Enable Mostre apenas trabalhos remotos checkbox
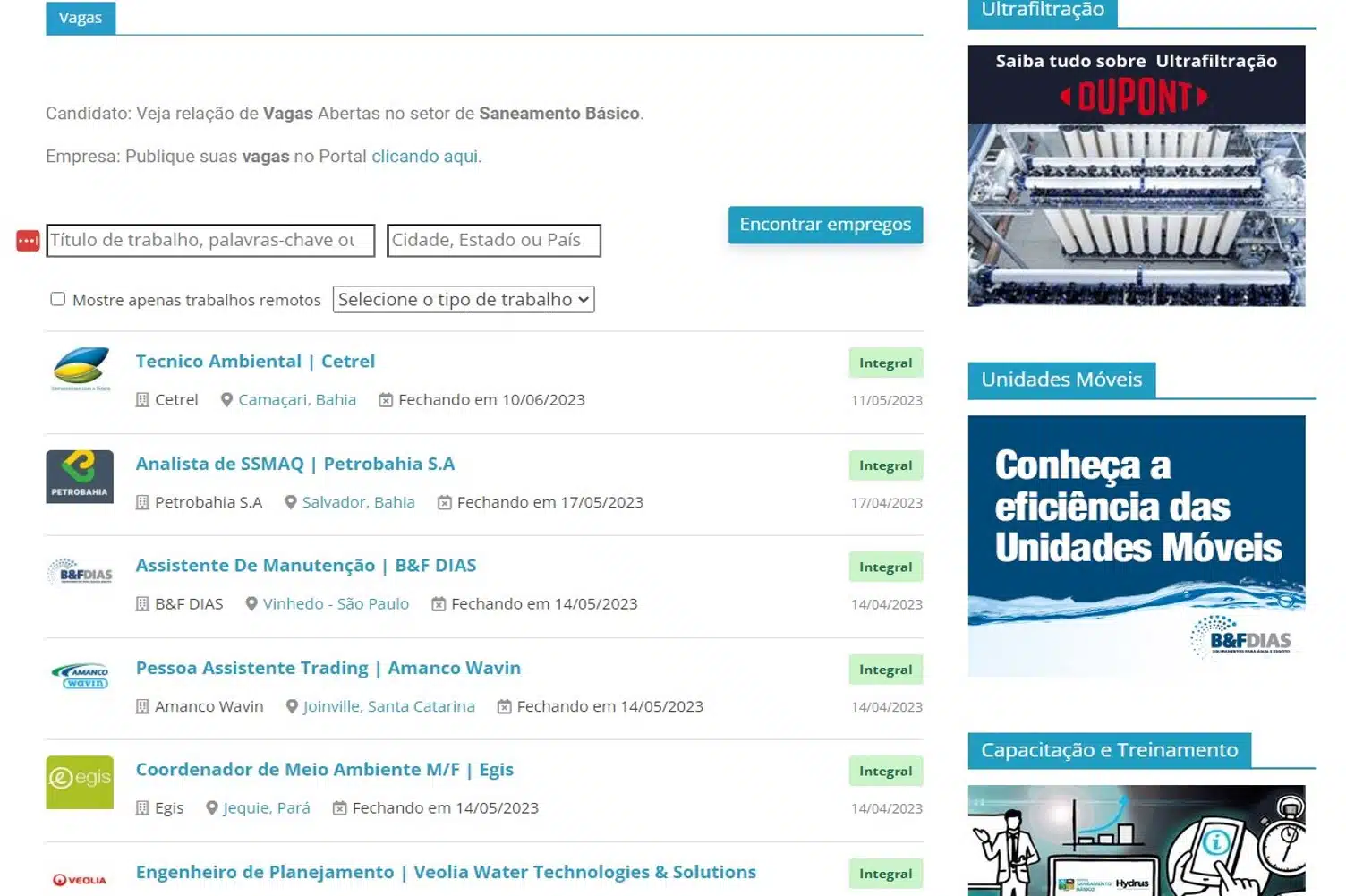The width and height of the screenshot is (1346, 896). click(x=58, y=299)
